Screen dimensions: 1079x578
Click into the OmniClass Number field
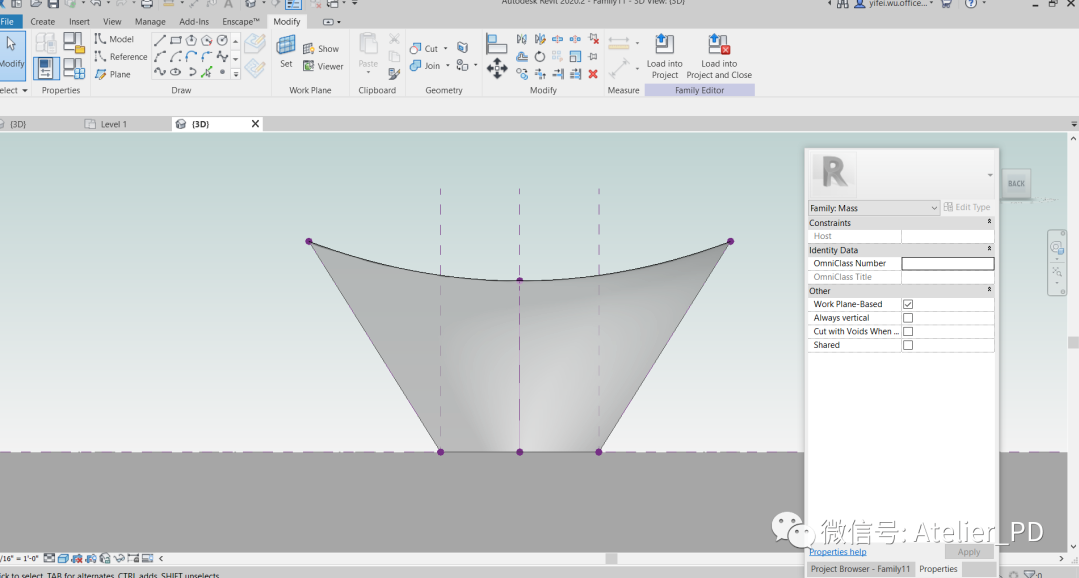(948, 264)
